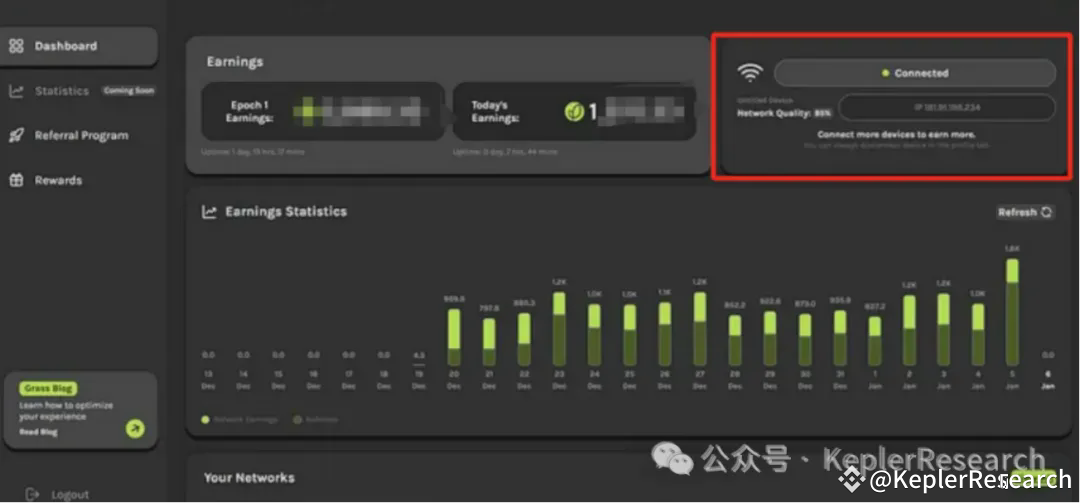Image resolution: width=1080 pixels, height=503 pixels.
Task: Click the circular arrows icon in Refresh button
Action: tap(1046, 212)
